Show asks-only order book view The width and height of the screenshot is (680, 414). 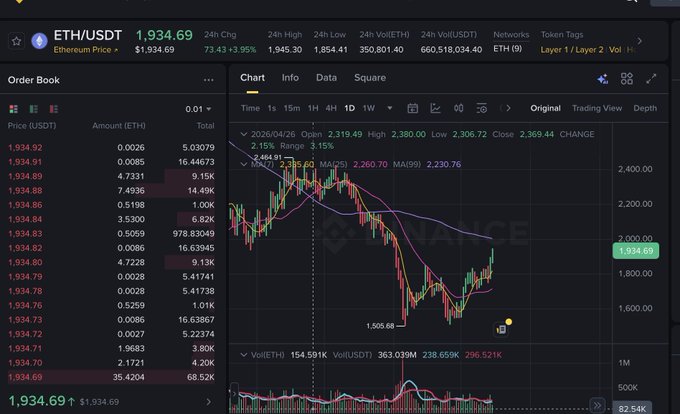pos(54,109)
